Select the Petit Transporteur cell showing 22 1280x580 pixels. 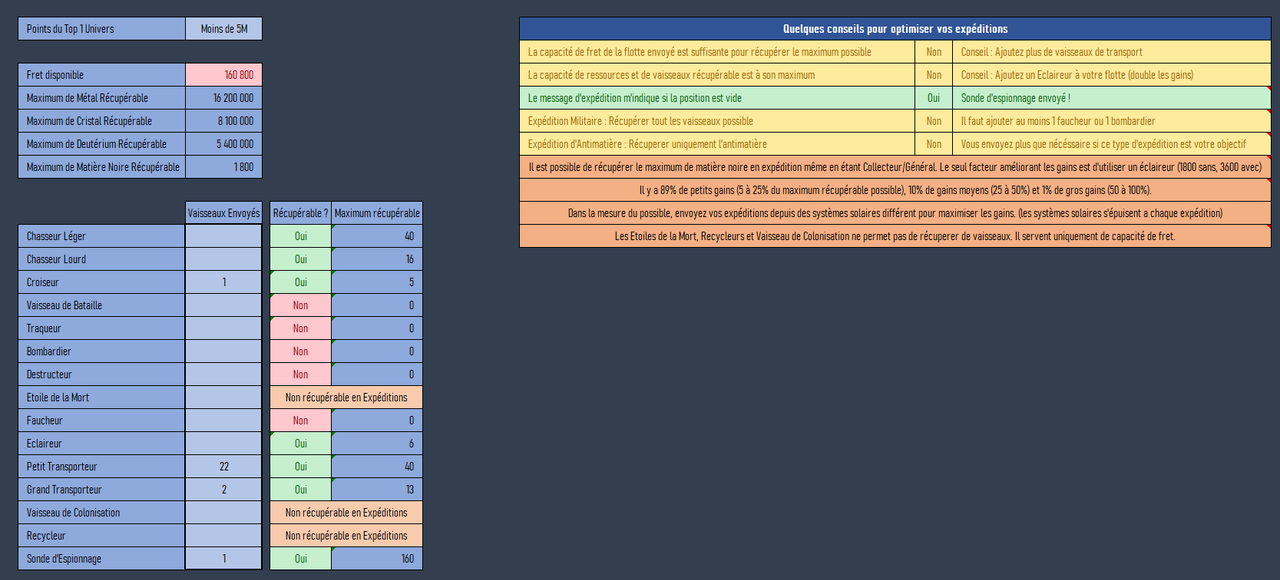[x=224, y=466]
